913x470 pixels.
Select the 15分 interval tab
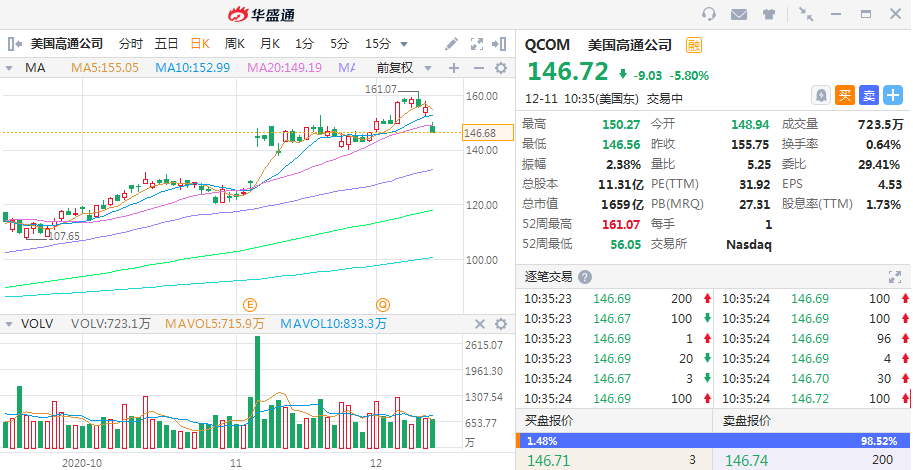click(378, 44)
